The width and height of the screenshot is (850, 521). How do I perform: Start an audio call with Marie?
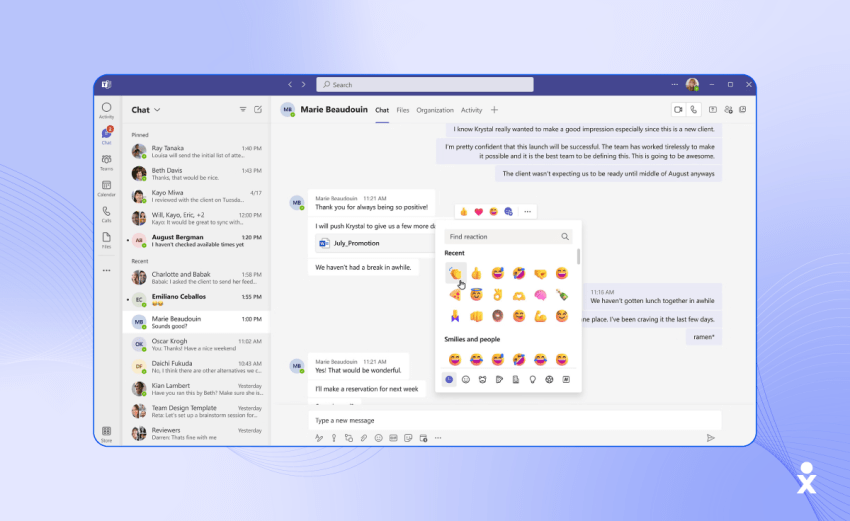click(x=693, y=110)
